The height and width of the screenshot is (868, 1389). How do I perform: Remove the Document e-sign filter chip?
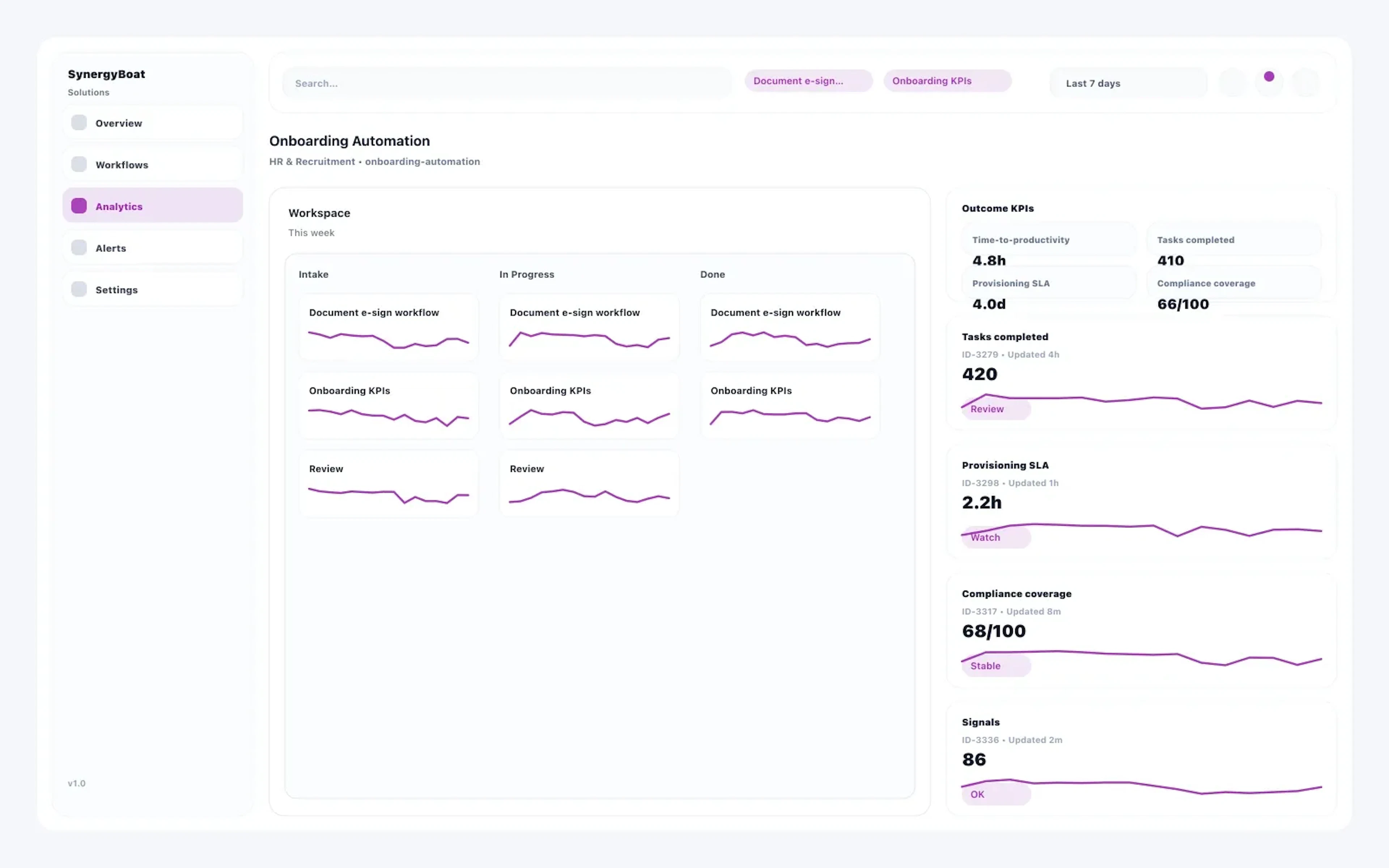click(808, 80)
